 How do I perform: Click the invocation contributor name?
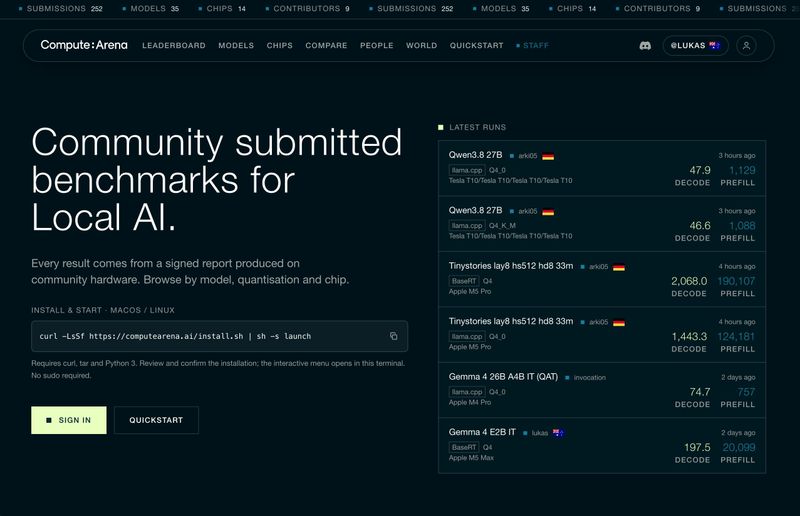click(589, 378)
